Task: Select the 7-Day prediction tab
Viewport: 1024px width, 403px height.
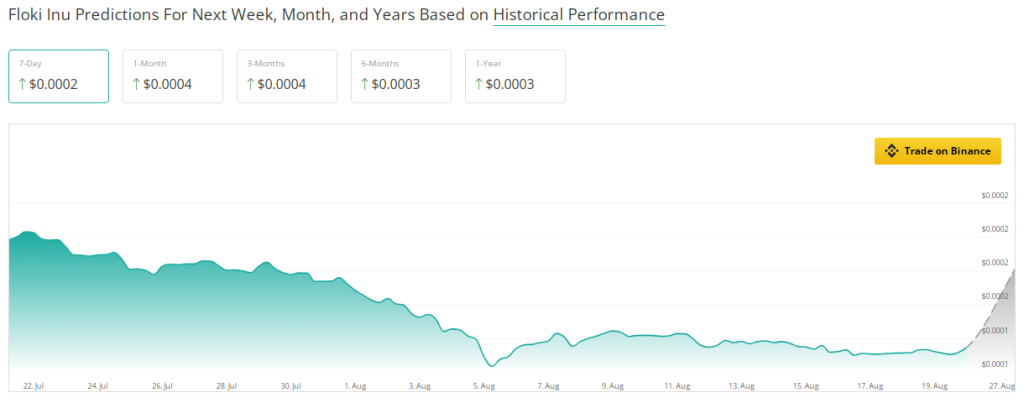Action: (x=58, y=76)
